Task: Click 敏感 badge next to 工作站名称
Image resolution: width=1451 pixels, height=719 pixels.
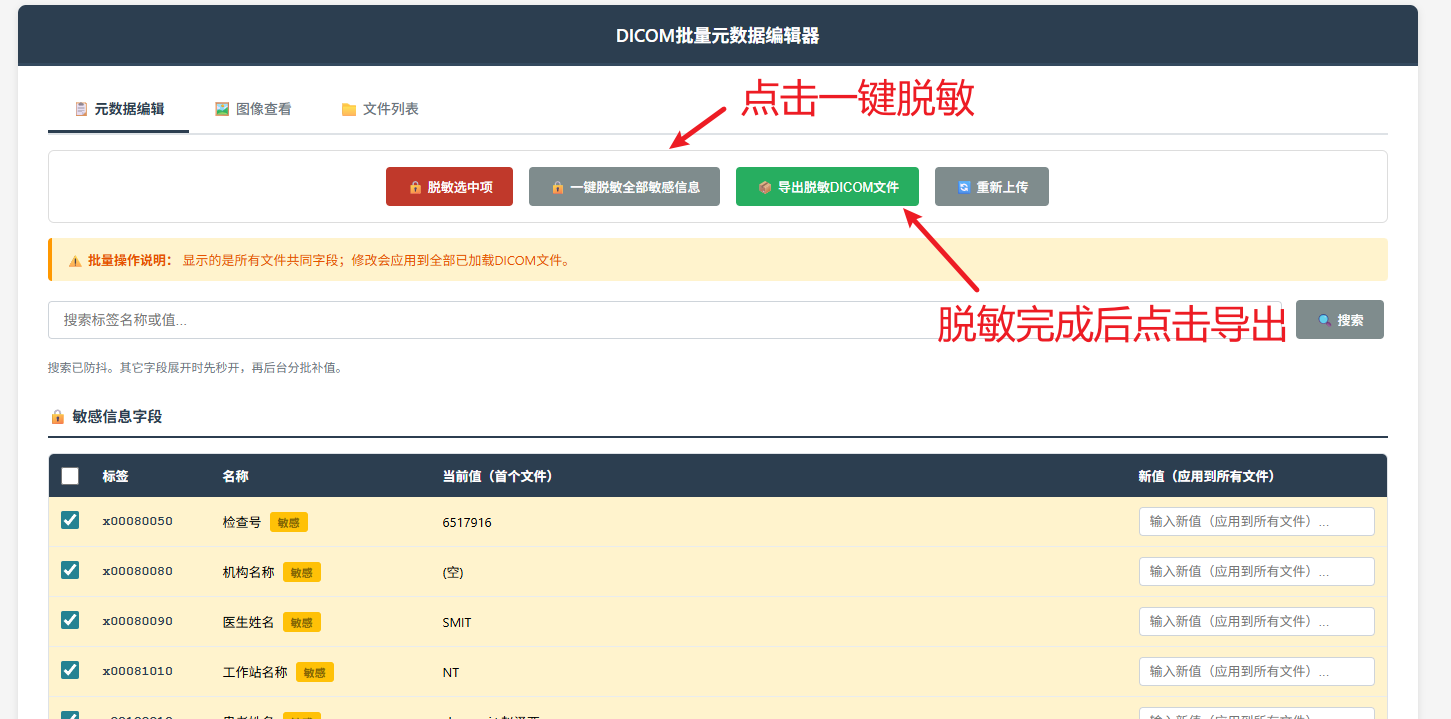Action: click(315, 672)
